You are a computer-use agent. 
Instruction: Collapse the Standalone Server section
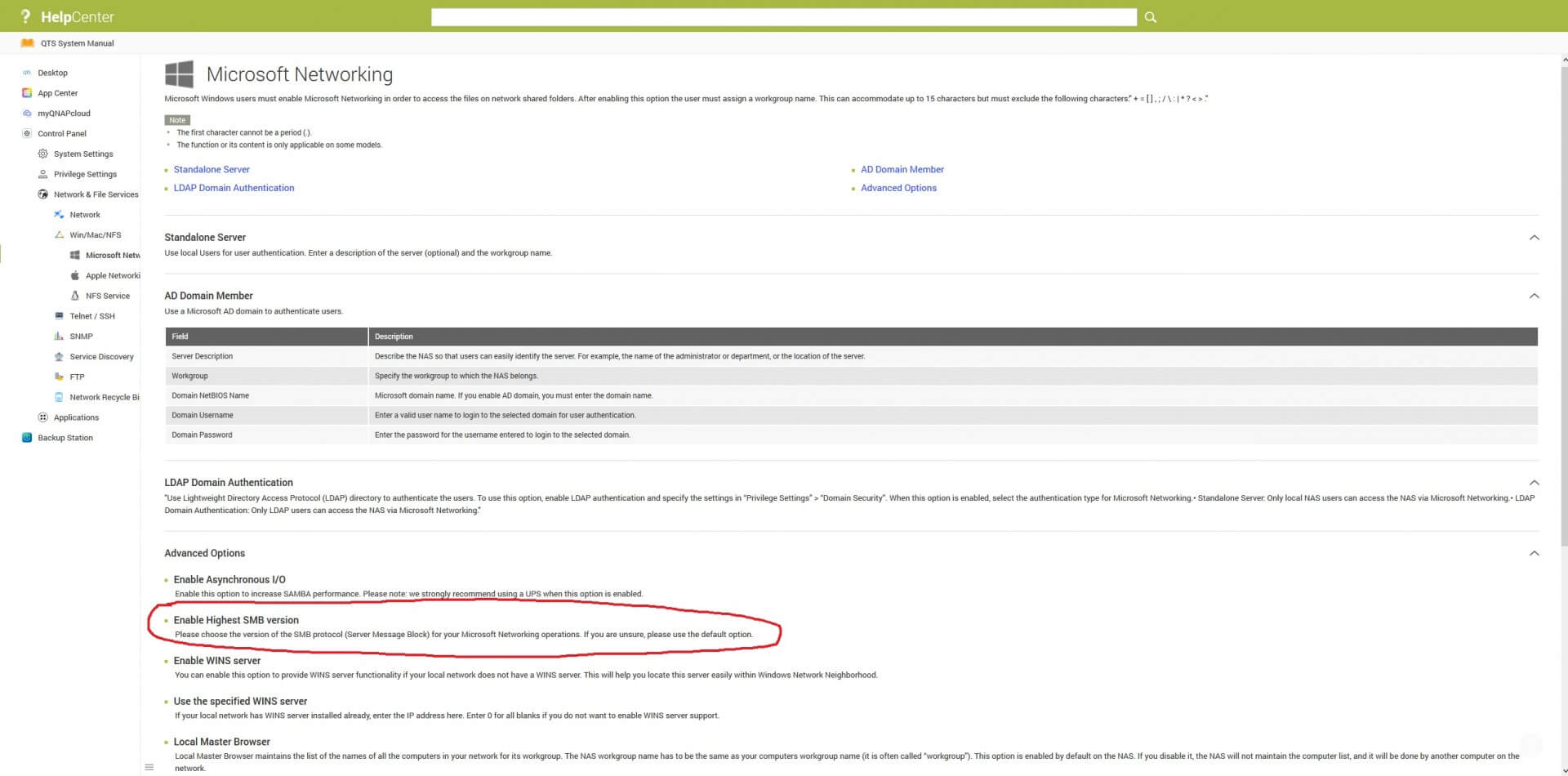1534,238
